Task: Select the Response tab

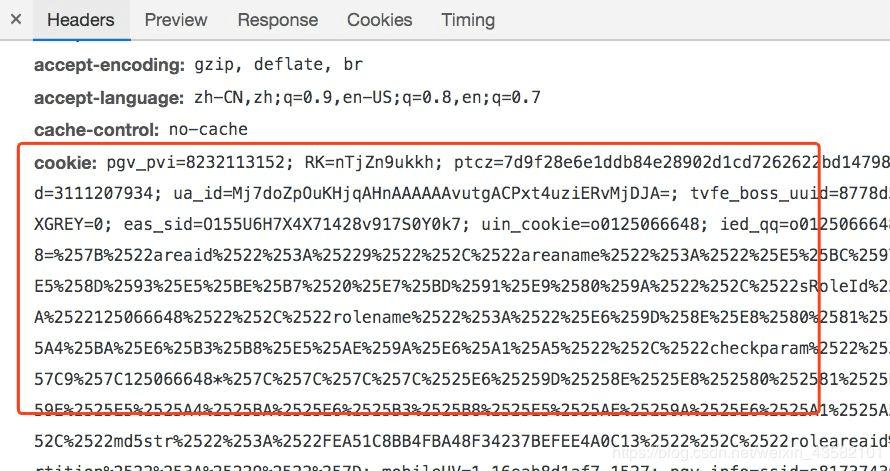Action: [x=277, y=19]
